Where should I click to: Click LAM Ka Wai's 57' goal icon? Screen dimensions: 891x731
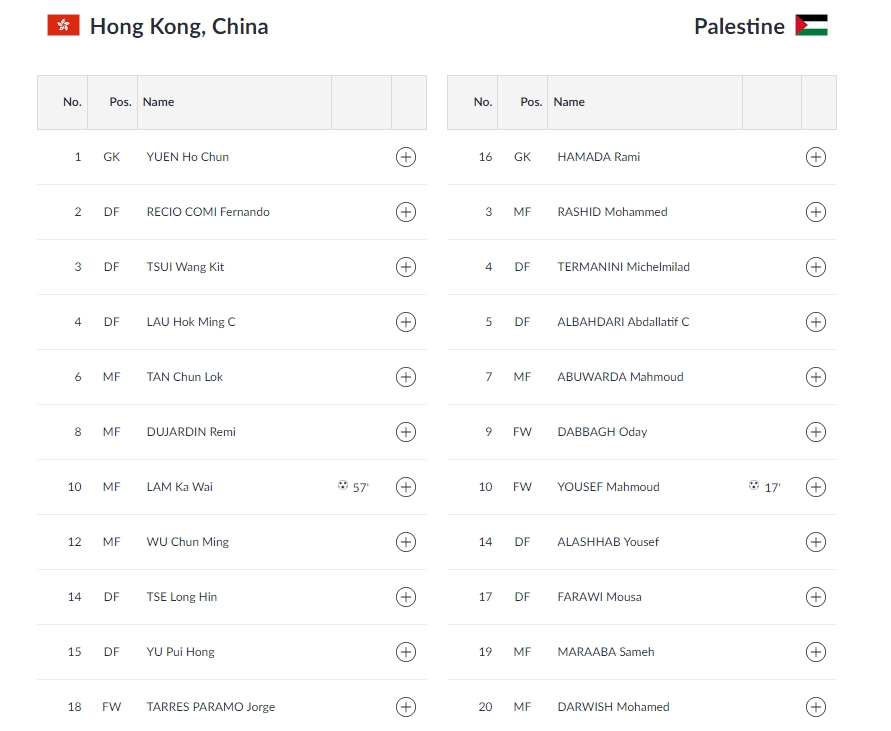[343, 485]
